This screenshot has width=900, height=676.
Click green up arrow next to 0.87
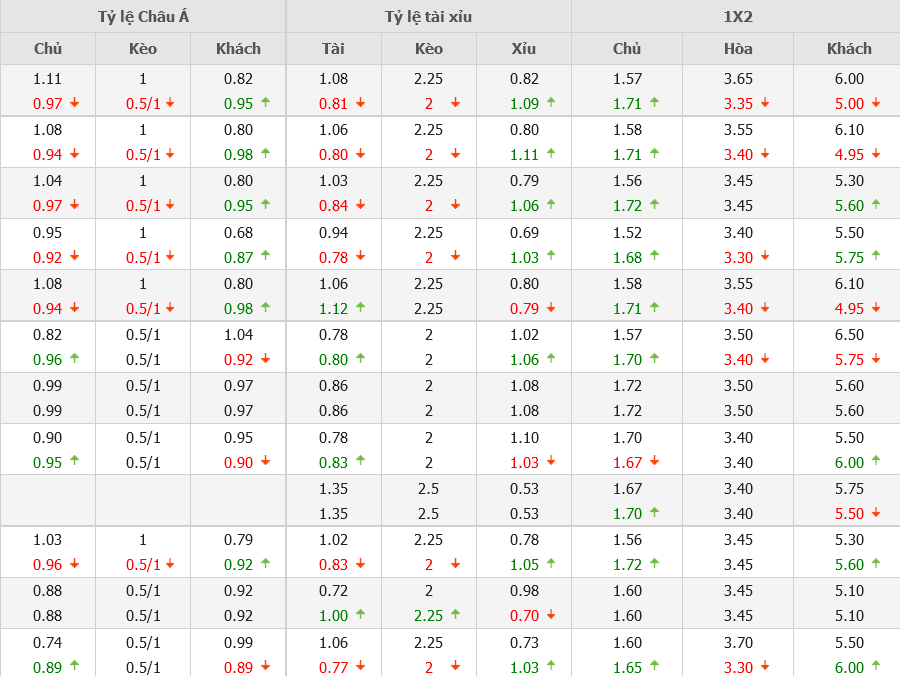265,257
